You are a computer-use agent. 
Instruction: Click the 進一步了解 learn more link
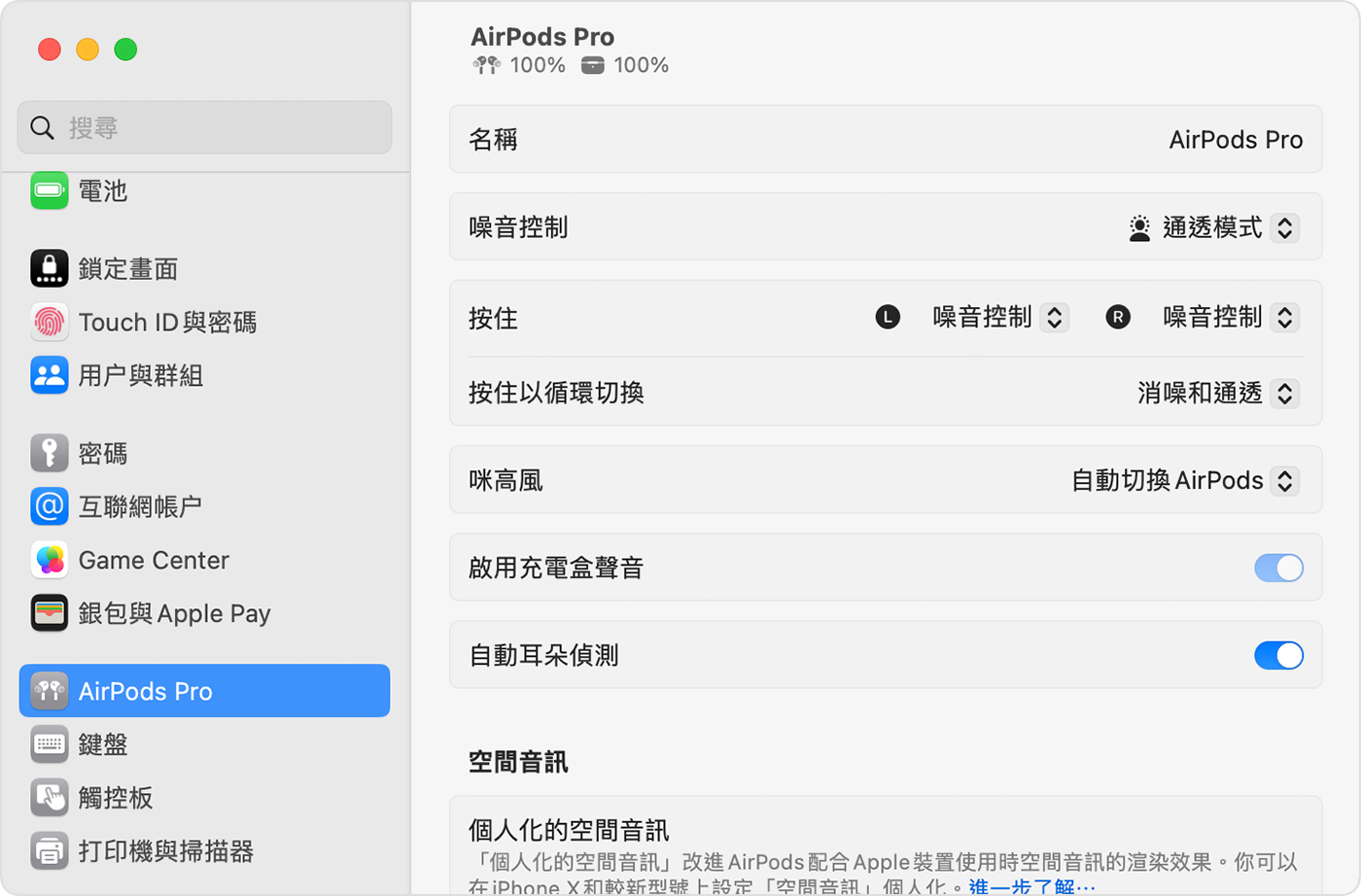[x=1030, y=885]
